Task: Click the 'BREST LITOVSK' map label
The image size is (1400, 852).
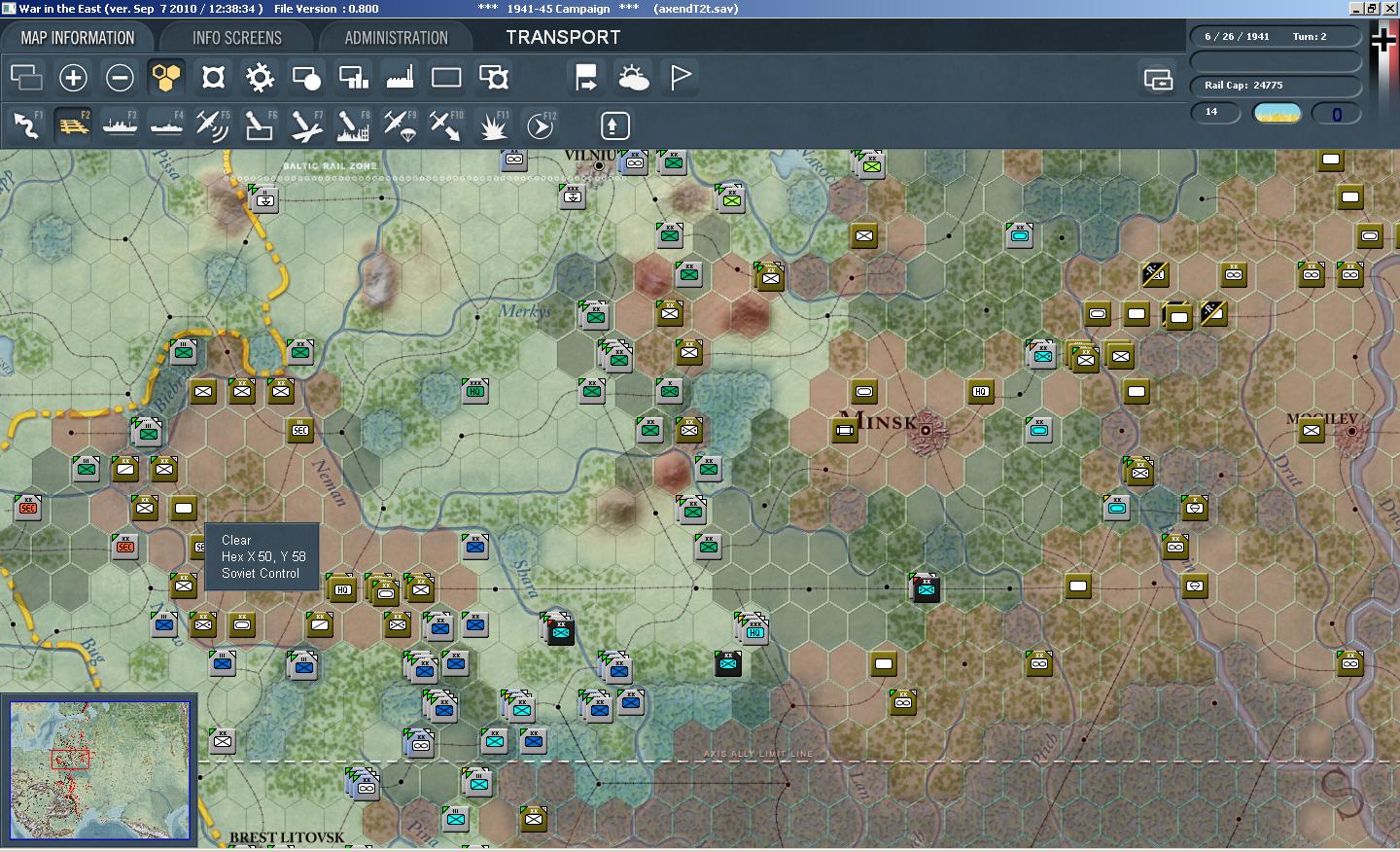Action: (287, 837)
